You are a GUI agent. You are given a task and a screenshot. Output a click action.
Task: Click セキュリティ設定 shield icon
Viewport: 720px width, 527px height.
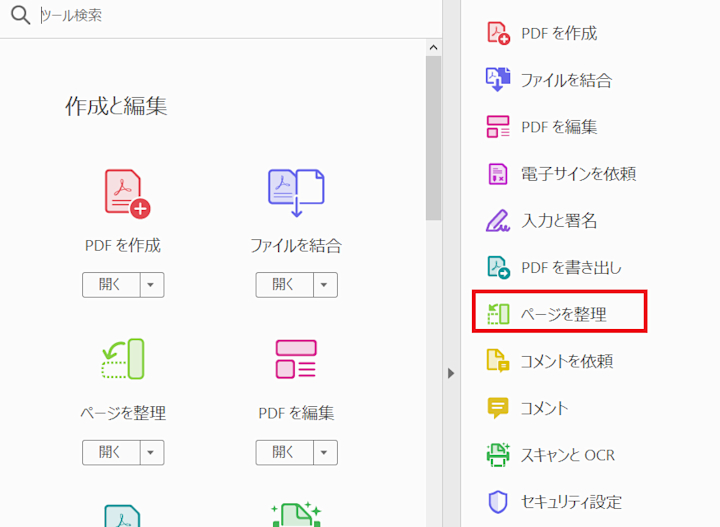pyautogui.click(x=498, y=502)
